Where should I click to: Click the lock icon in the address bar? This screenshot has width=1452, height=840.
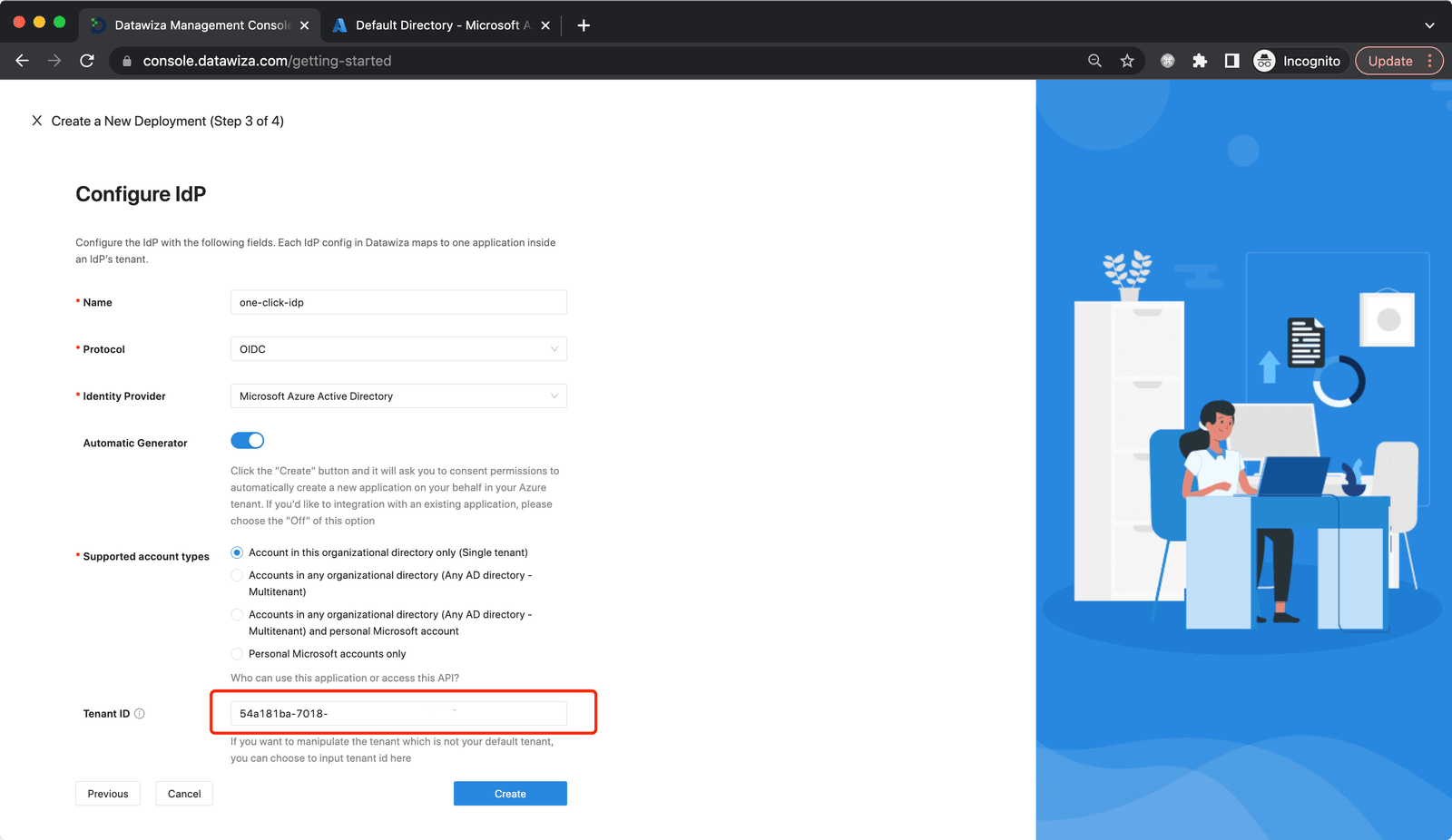pyautogui.click(x=127, y=61)
